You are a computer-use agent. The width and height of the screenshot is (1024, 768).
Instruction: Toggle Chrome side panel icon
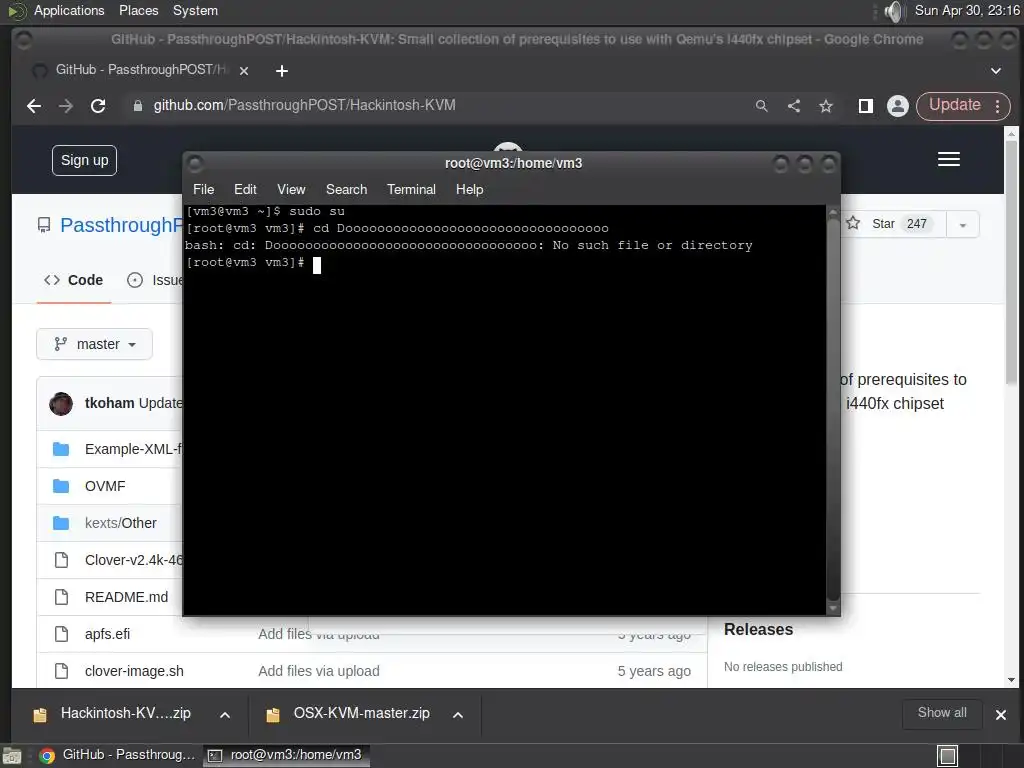coord(866,106)
